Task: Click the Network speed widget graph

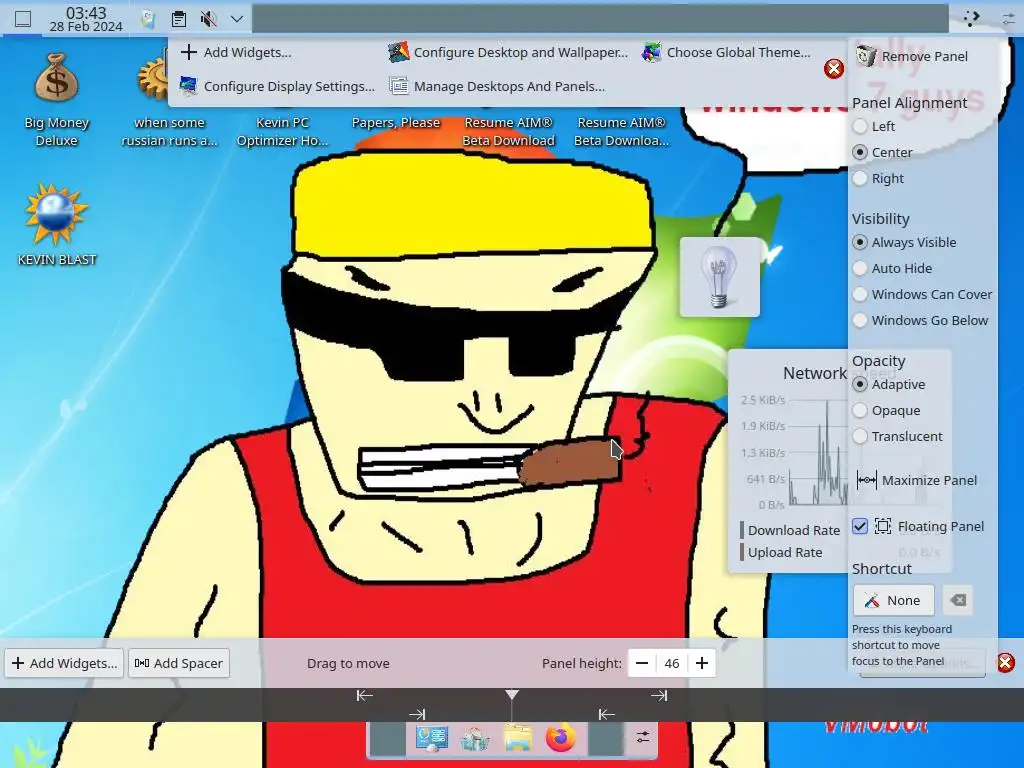Action: click(816, 454)
